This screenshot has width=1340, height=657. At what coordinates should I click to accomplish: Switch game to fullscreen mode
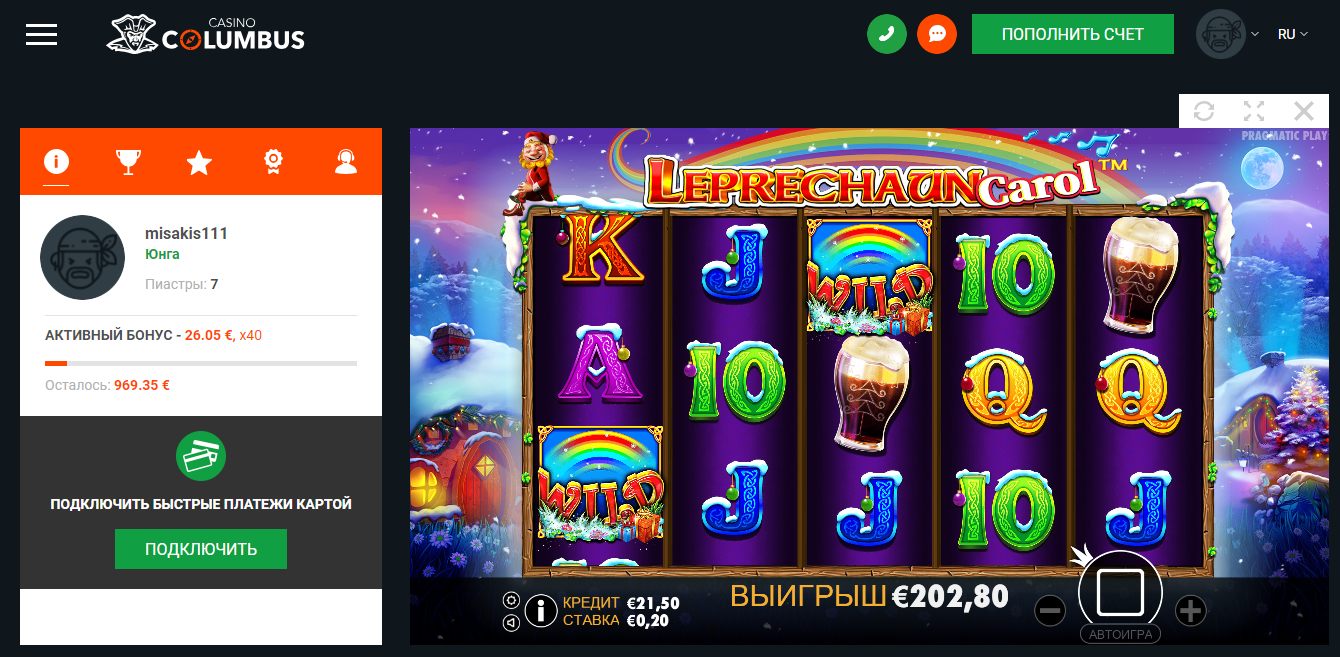(x=1254, y=111)
